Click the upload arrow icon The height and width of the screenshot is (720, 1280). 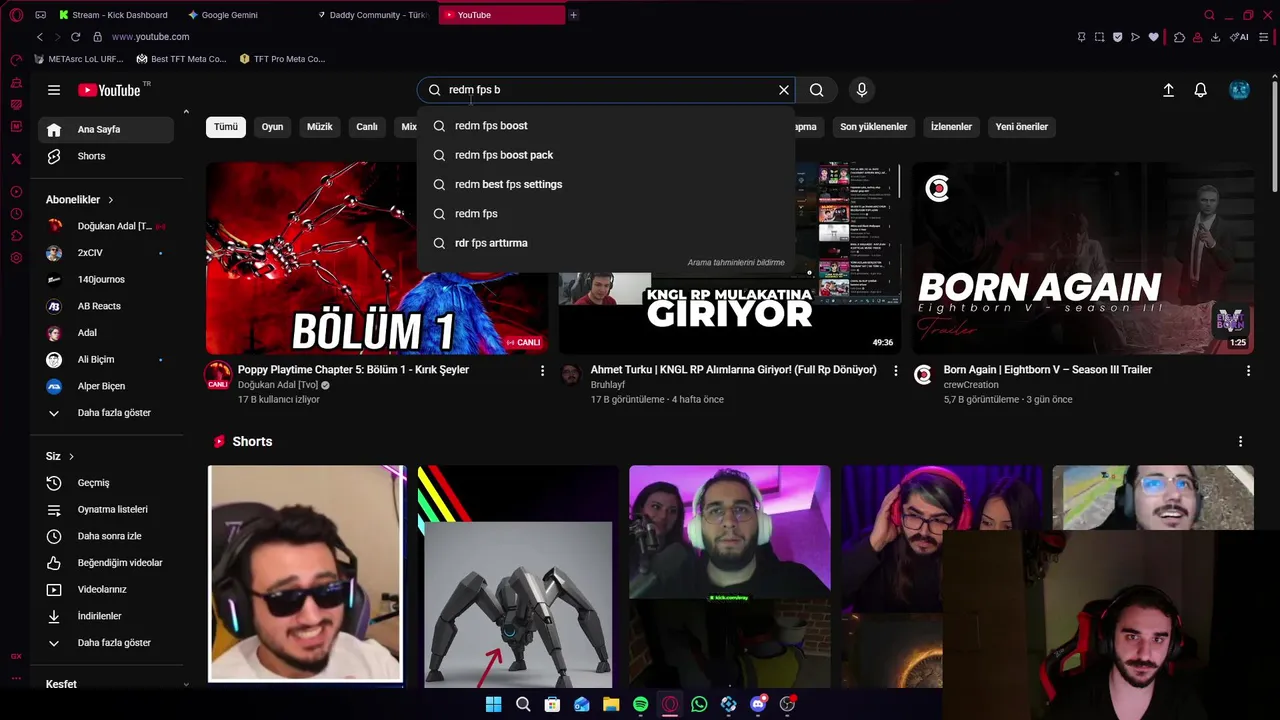[1168, 90]
